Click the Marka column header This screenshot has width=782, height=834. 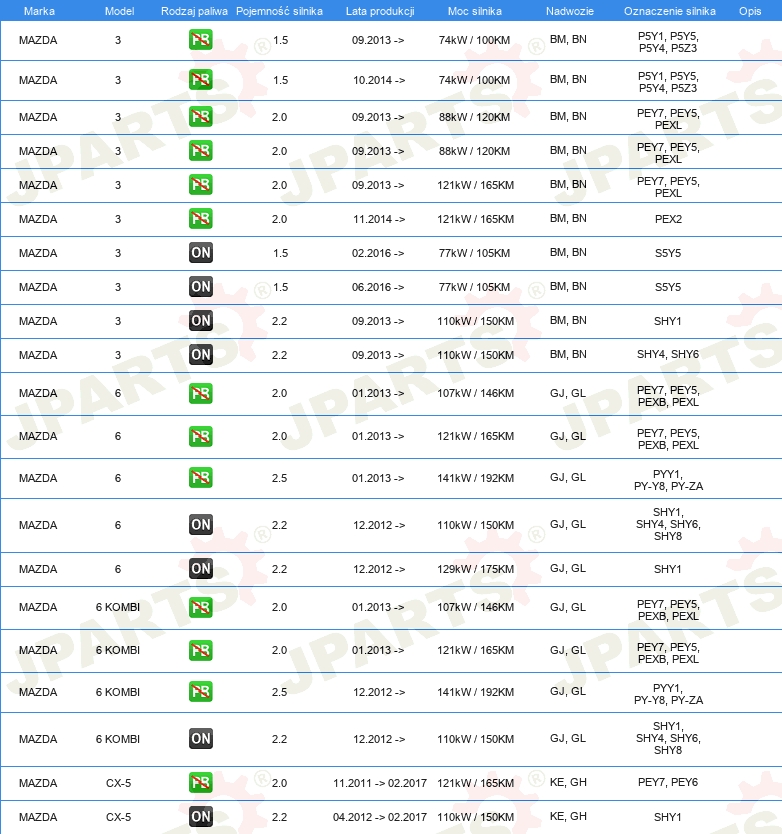pos(39,11)
